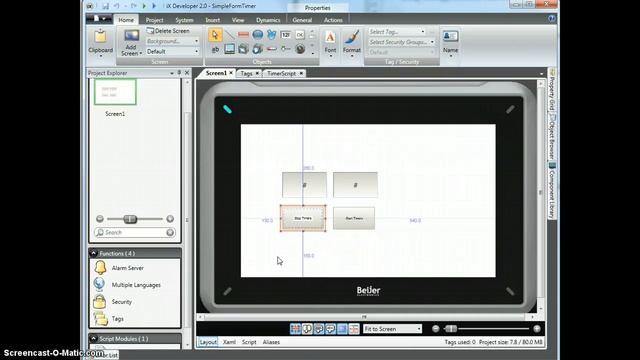Viewport: 640px width, 360px height.
Task: Click Add Screen icon
Action: [x=131, y=36]
